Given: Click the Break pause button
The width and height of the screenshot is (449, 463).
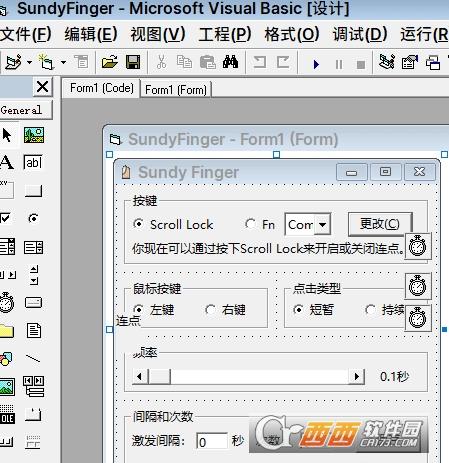Looking at the screenshot, I should point(339,64).
